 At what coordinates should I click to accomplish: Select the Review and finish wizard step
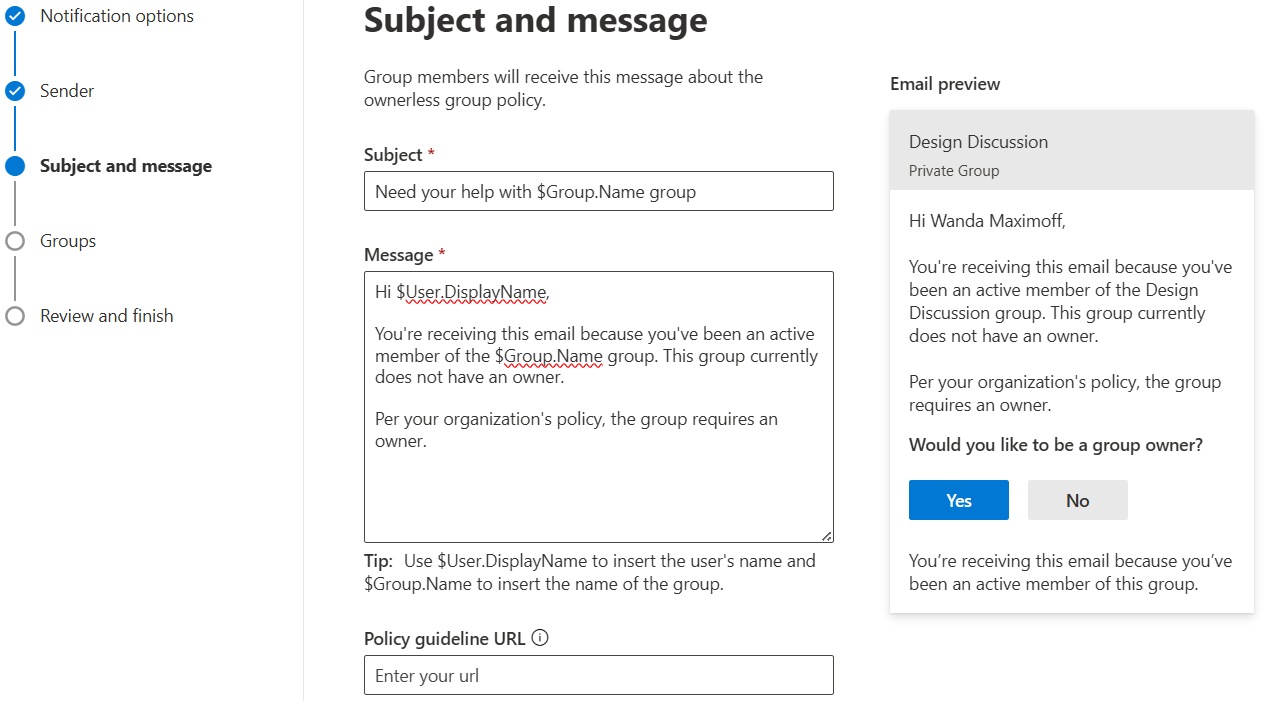pos(106,315)
